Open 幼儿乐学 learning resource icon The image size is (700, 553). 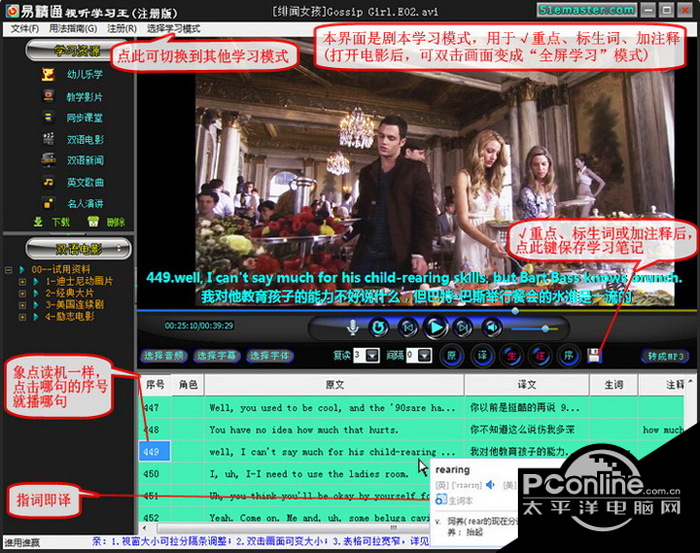pos(48,74)
